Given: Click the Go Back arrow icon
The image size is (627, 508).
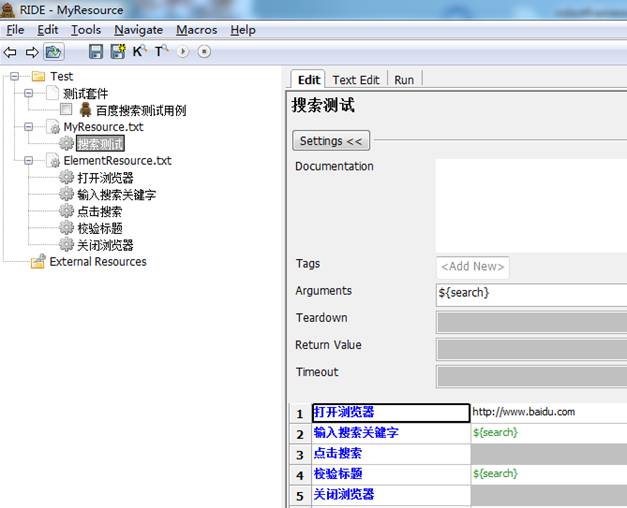Looking at the screenshot, I should tap(10, 52).
